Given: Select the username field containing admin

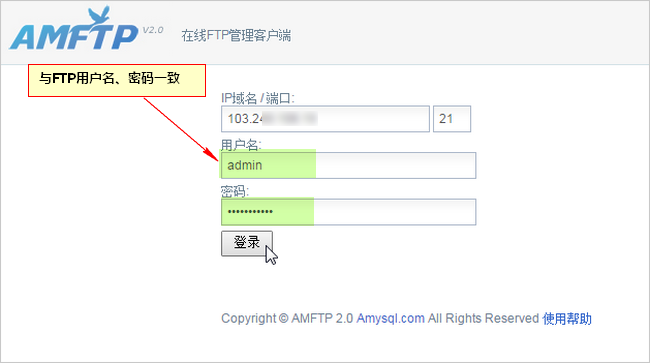Looking at the screenshot, I should coord(348,165).
